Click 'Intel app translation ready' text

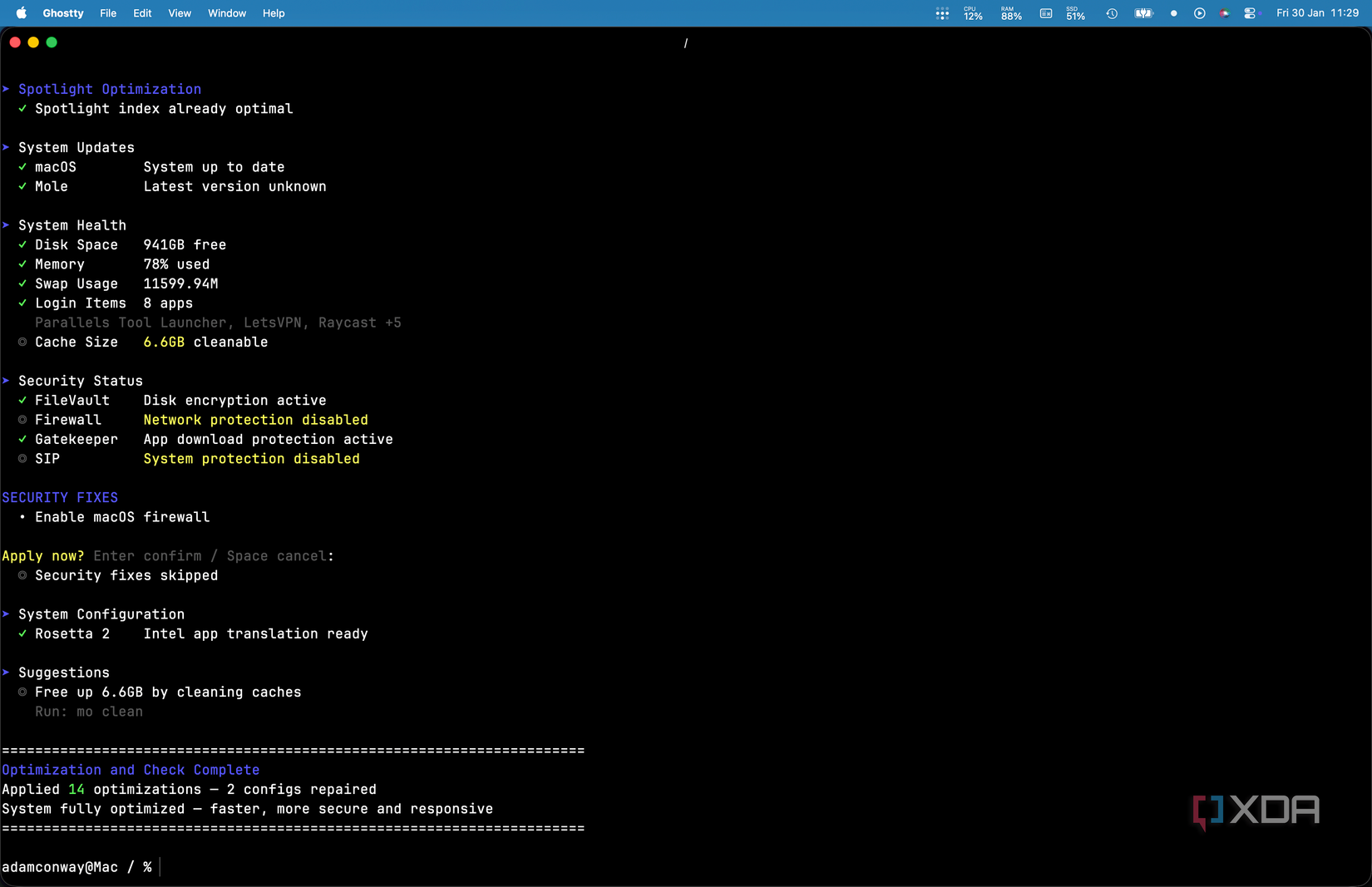[255, 633]
